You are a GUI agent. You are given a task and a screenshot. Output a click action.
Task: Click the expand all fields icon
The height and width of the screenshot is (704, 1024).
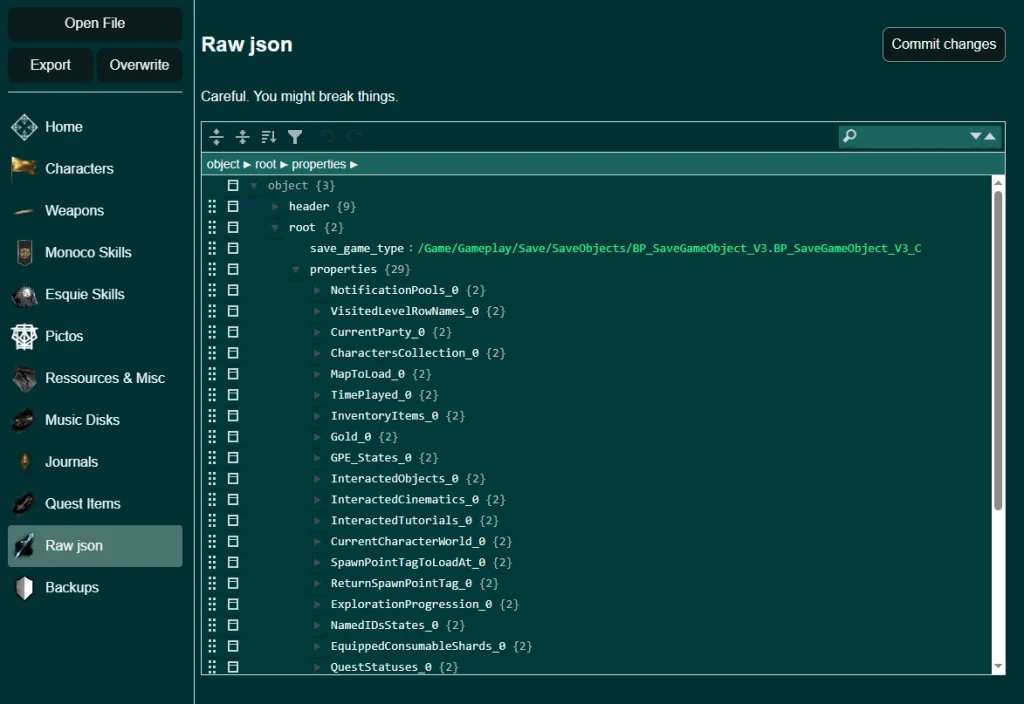point(215,137)
